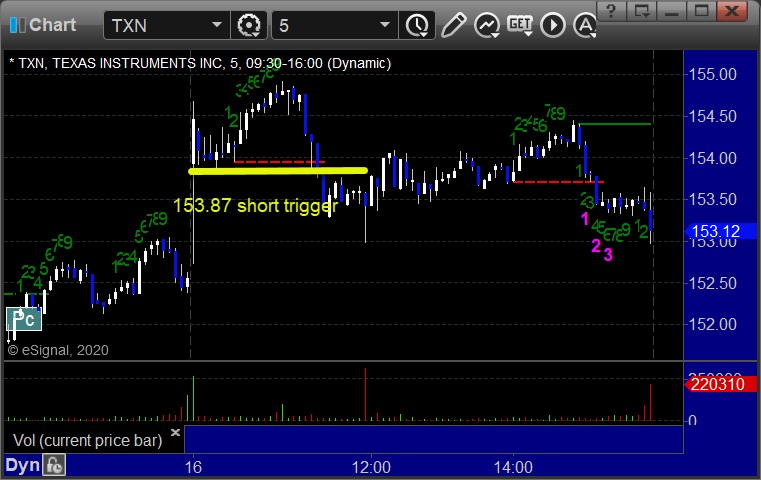Click the chart title 'TXN, TEXAS INSTRUMENTS INC'
Screen dimensions: 761x480
coord(121,64)
